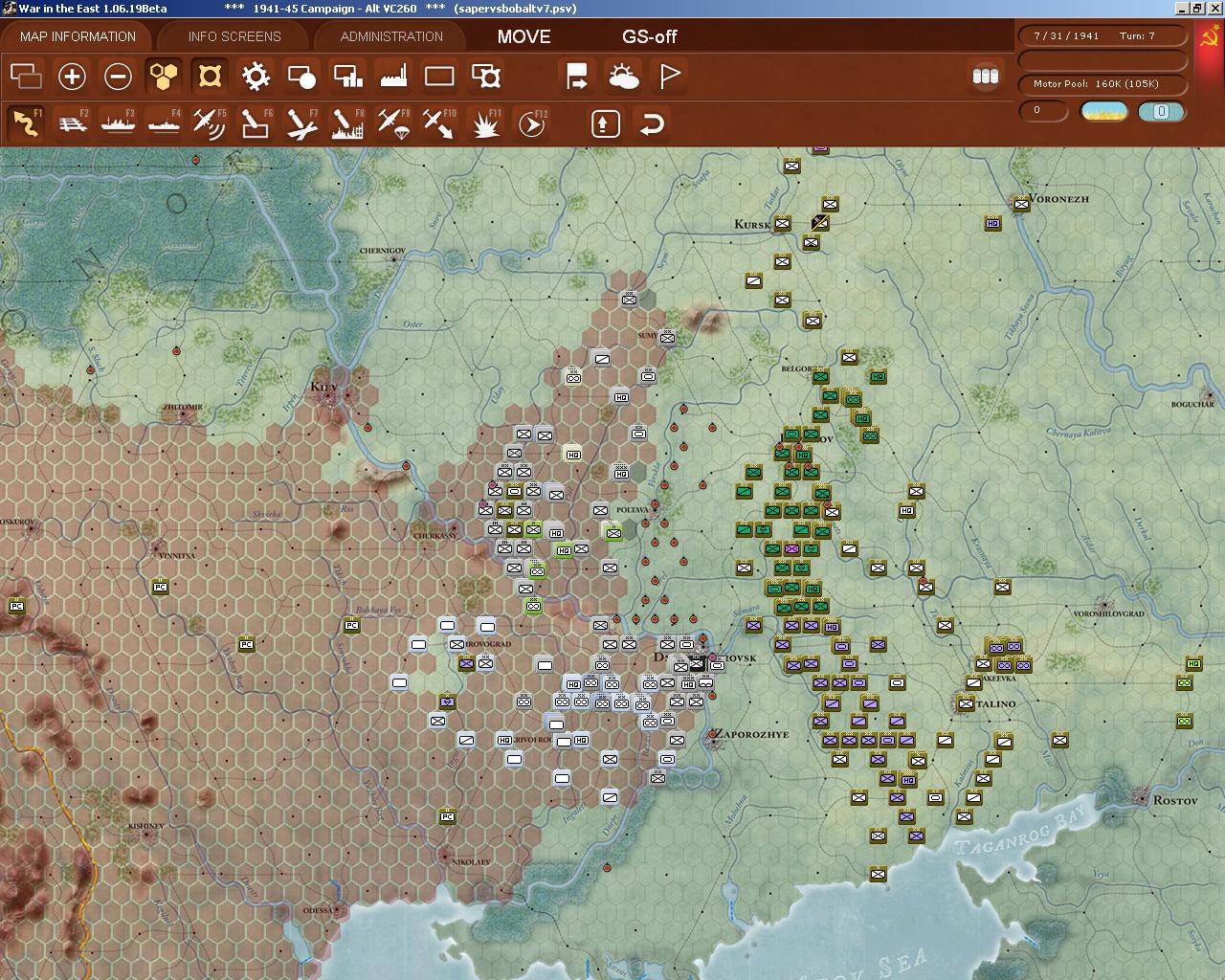Image resolution: width=1225 pixels, height=980 pixels.
Task: Click the up-arrow box icon
Action: [x=606, y=123]
